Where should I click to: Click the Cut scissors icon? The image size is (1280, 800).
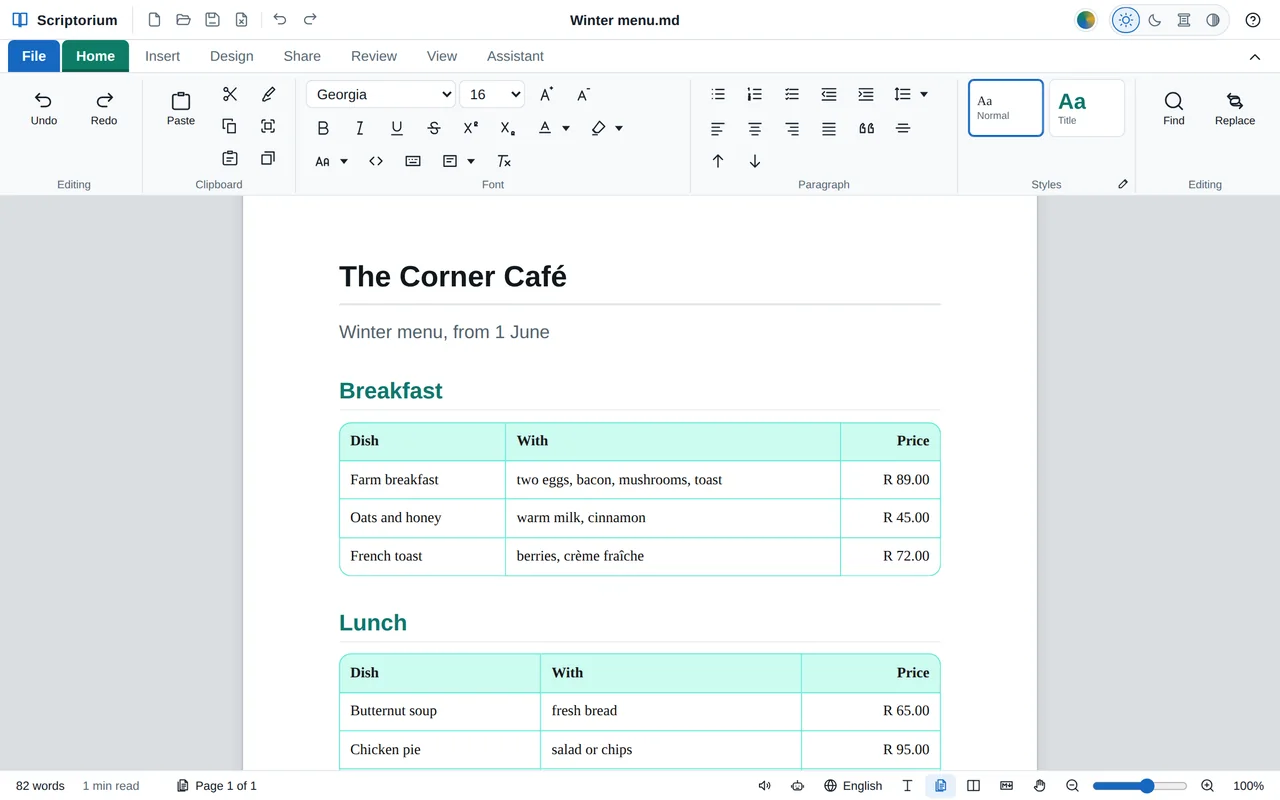pos(230,94)
